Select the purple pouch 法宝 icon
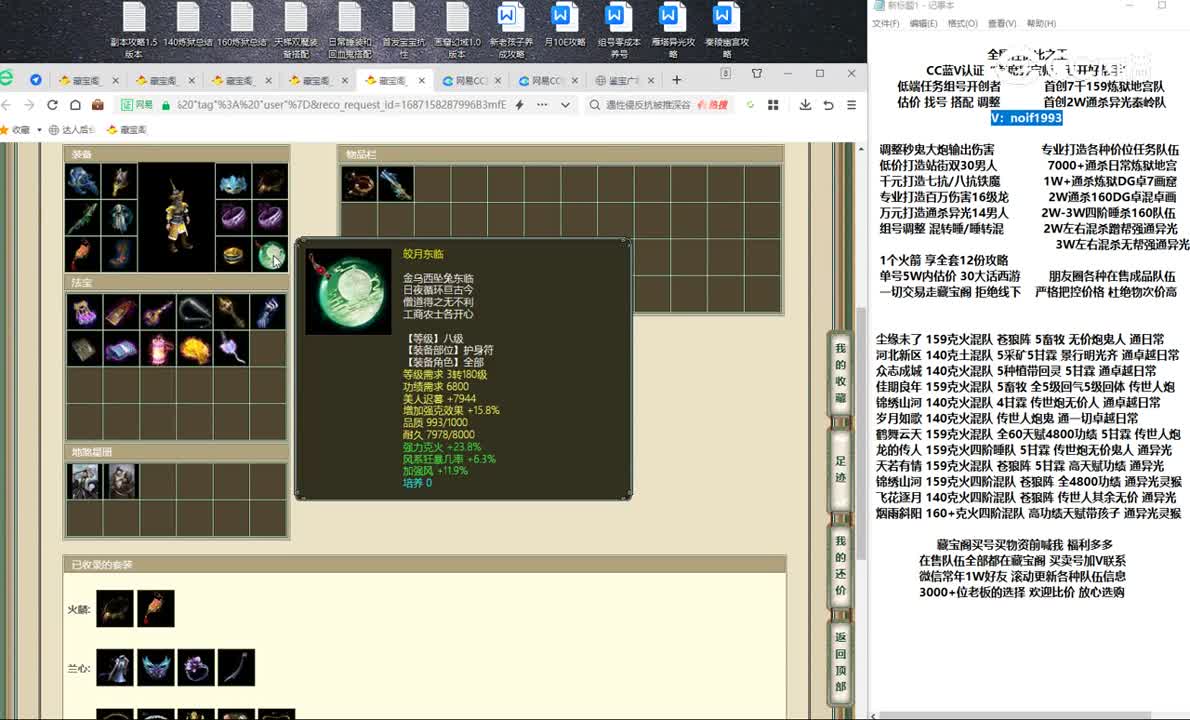1190x720 pixels. pos(84,312)
